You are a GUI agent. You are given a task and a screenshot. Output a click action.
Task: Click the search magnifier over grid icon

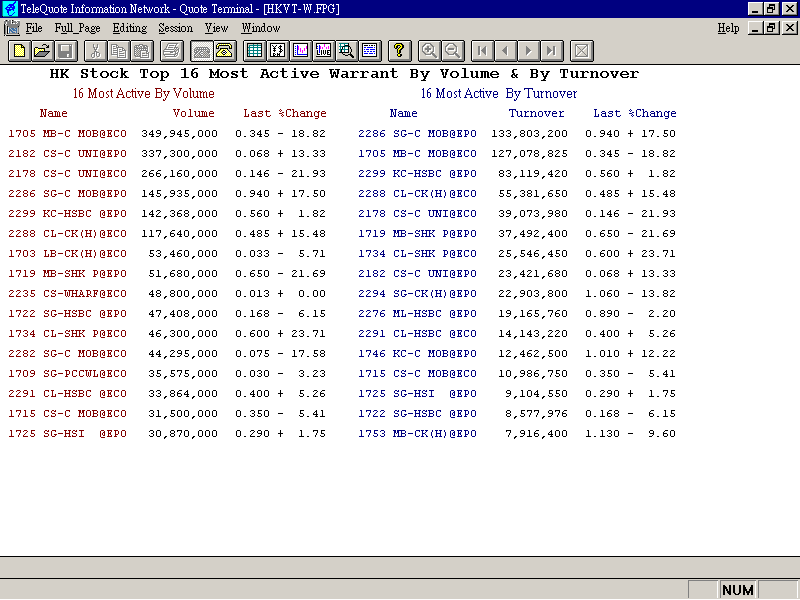click(x=346, y=51)
